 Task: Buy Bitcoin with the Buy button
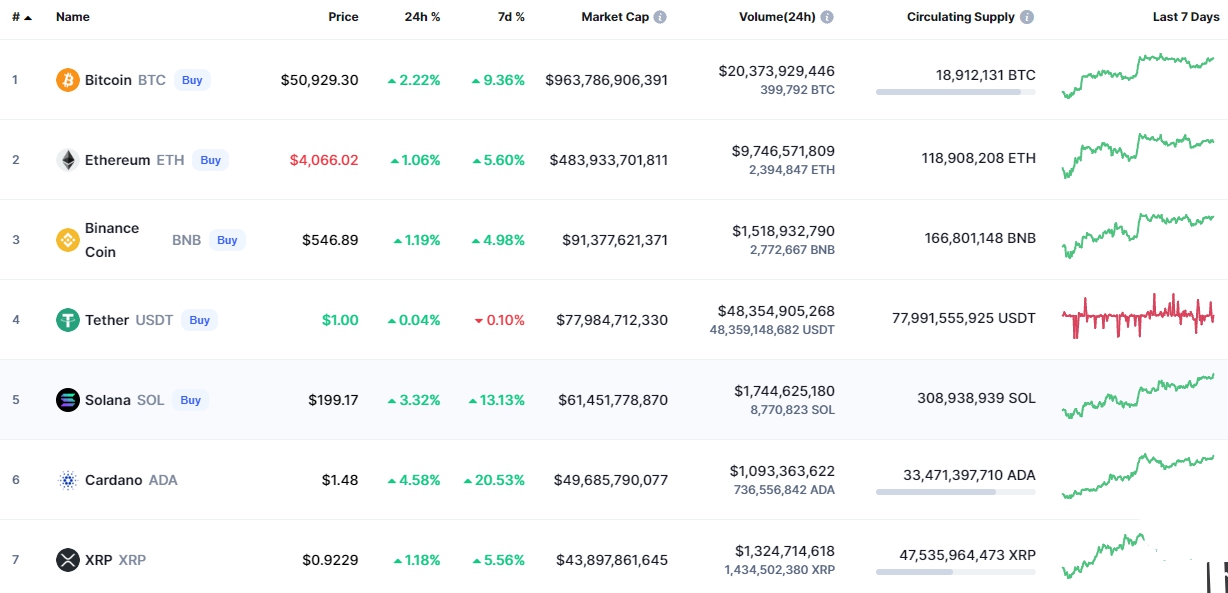pyautogui.click(x=191, y=80)
